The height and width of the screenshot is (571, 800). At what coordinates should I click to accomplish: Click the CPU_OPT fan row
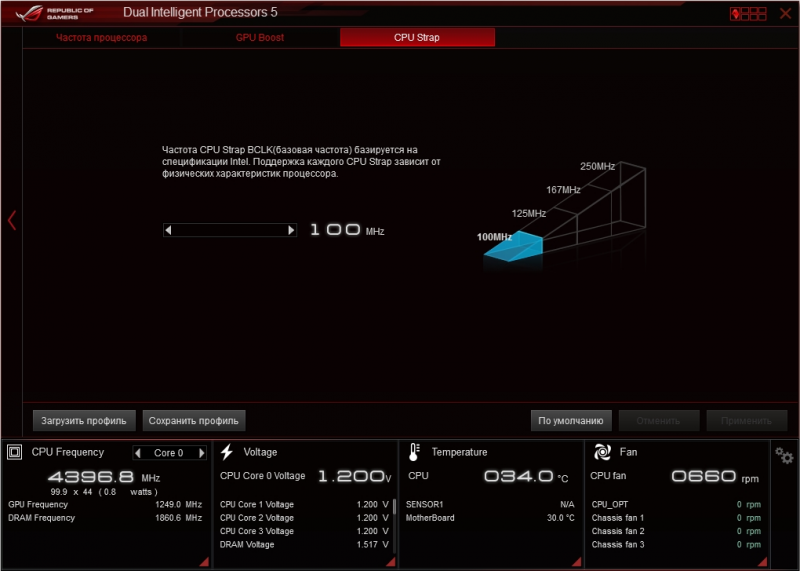676,505
